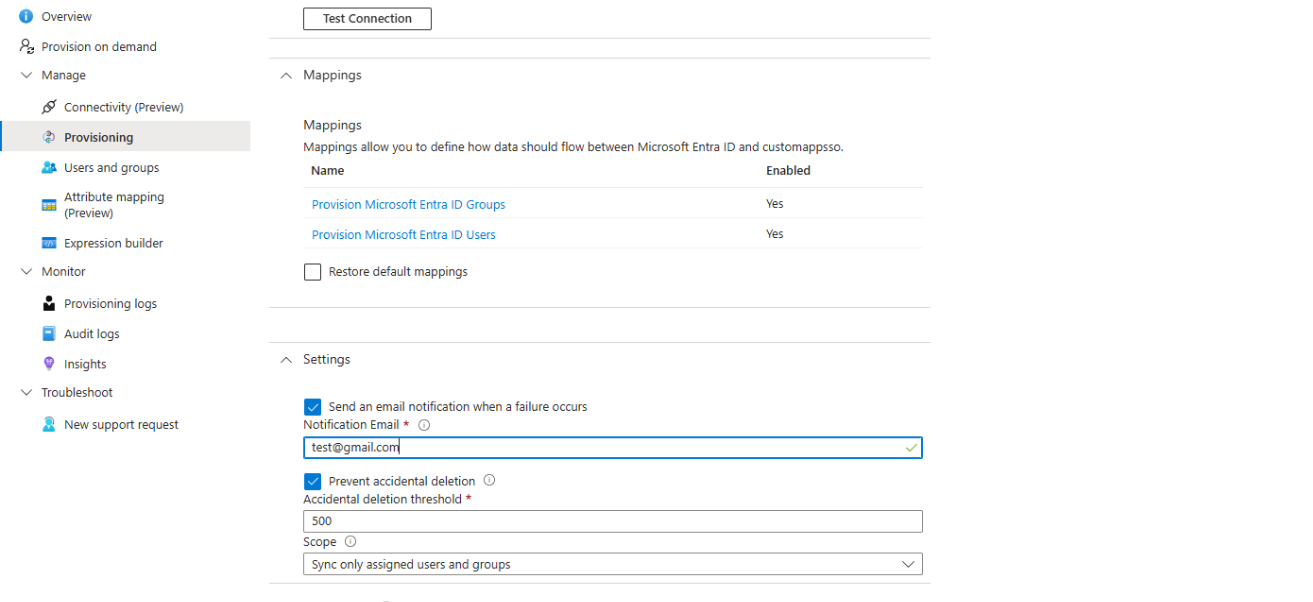This screenshot has width=1313, height=602.
Task: Open Insights page
Action: (85, 364)
